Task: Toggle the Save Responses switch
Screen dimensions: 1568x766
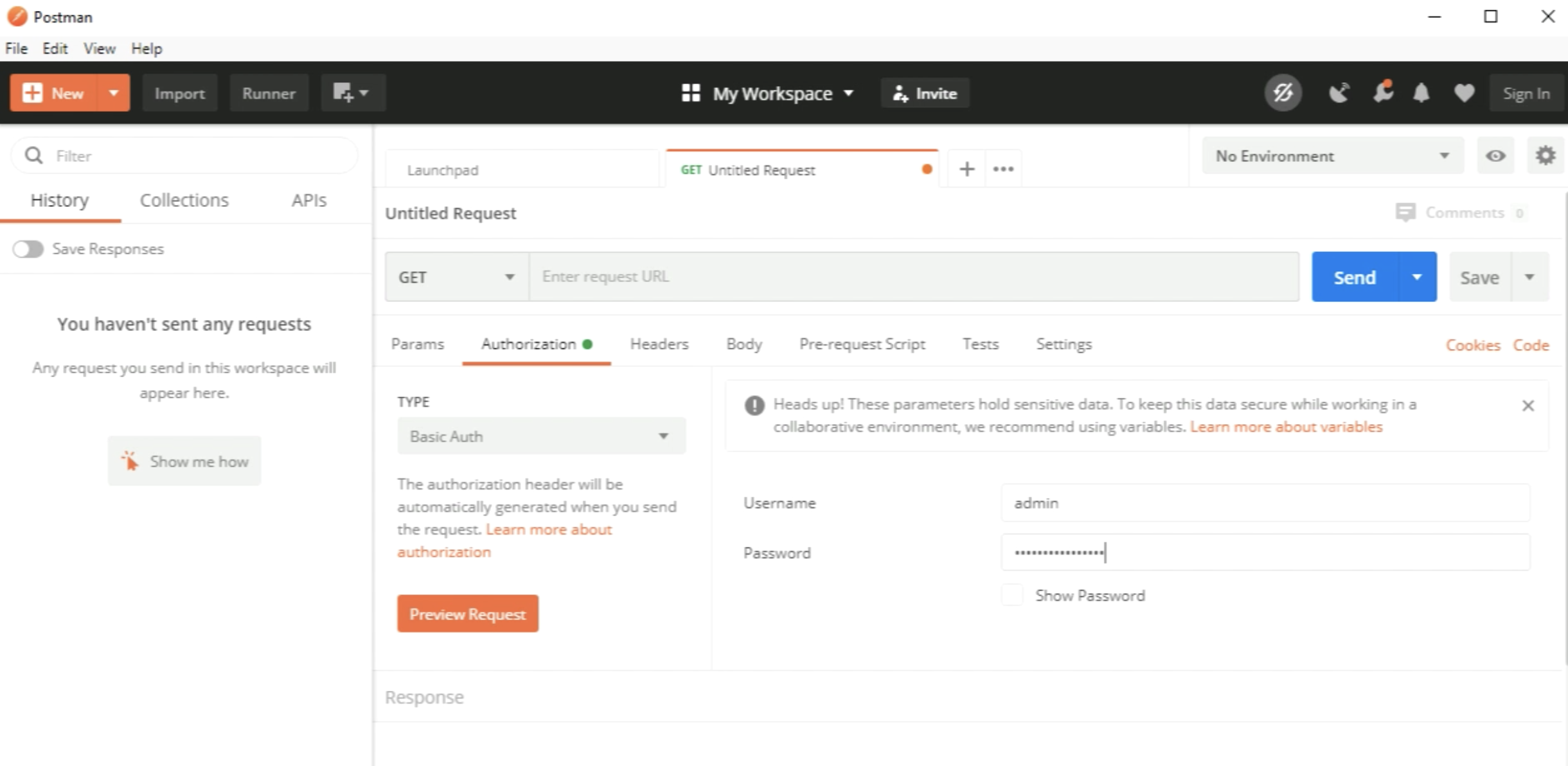Action: (28, 249)
